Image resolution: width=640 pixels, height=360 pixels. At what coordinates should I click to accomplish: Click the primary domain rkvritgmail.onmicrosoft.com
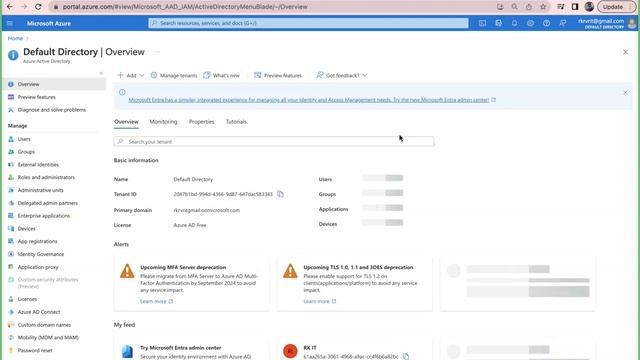tap(207, 210)
